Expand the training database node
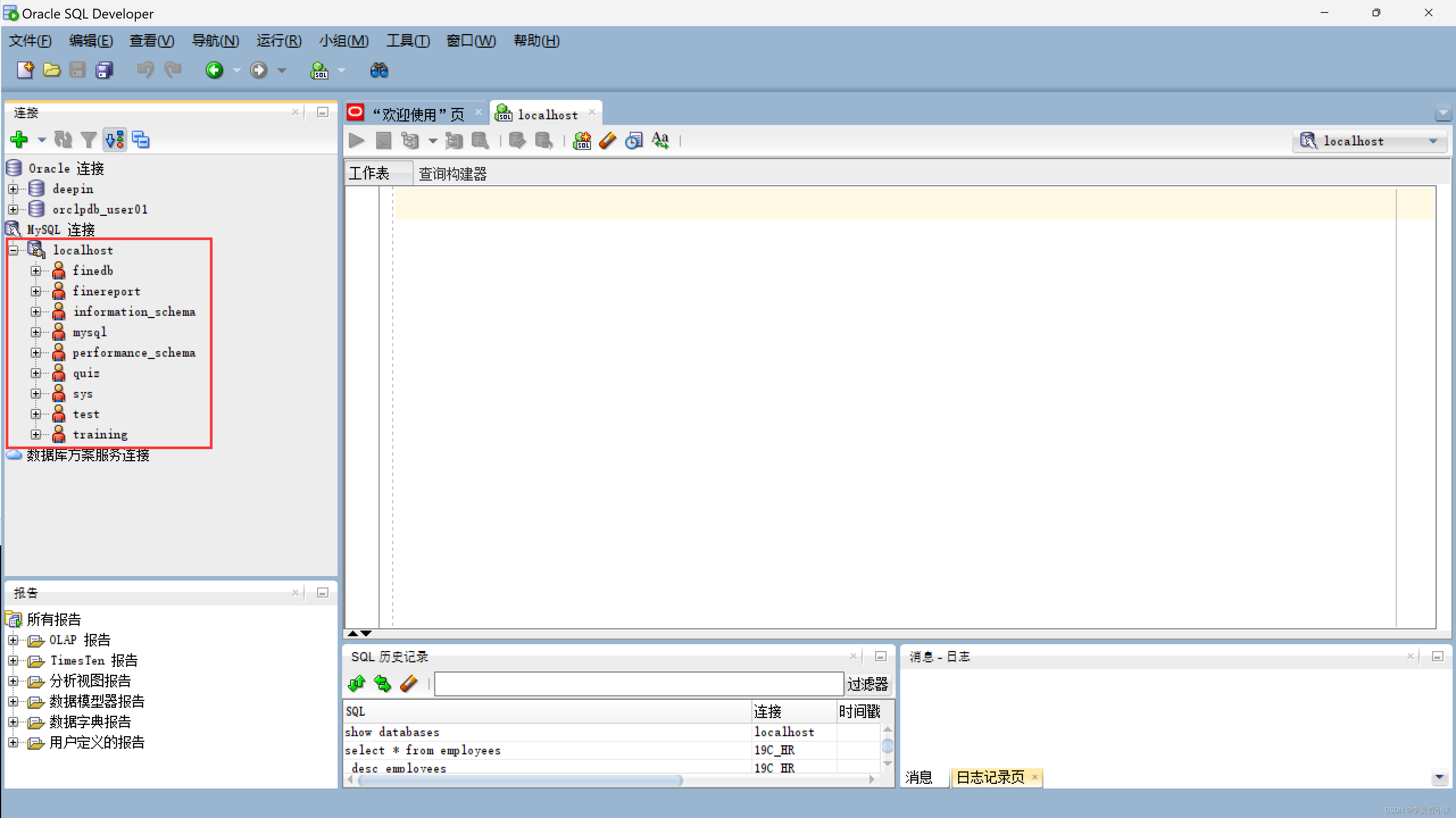The height and width of the screenshot is (818, 1456). pyautogui.click(x=36, y=434)
